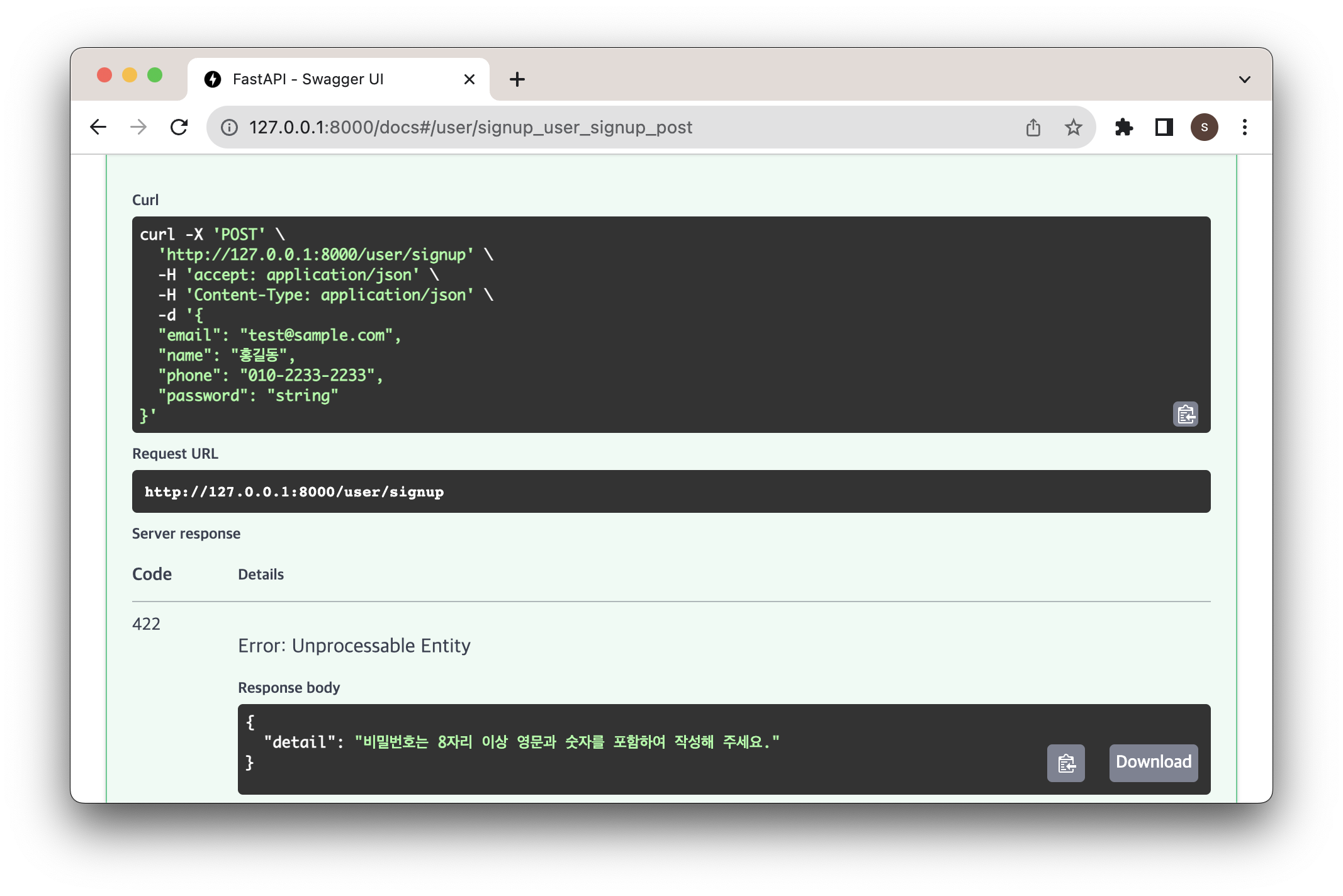This screenshot has height=896, width=1343.
Task: Close the FastAPI - Swagger UI tab
Action: pos(469,79)
